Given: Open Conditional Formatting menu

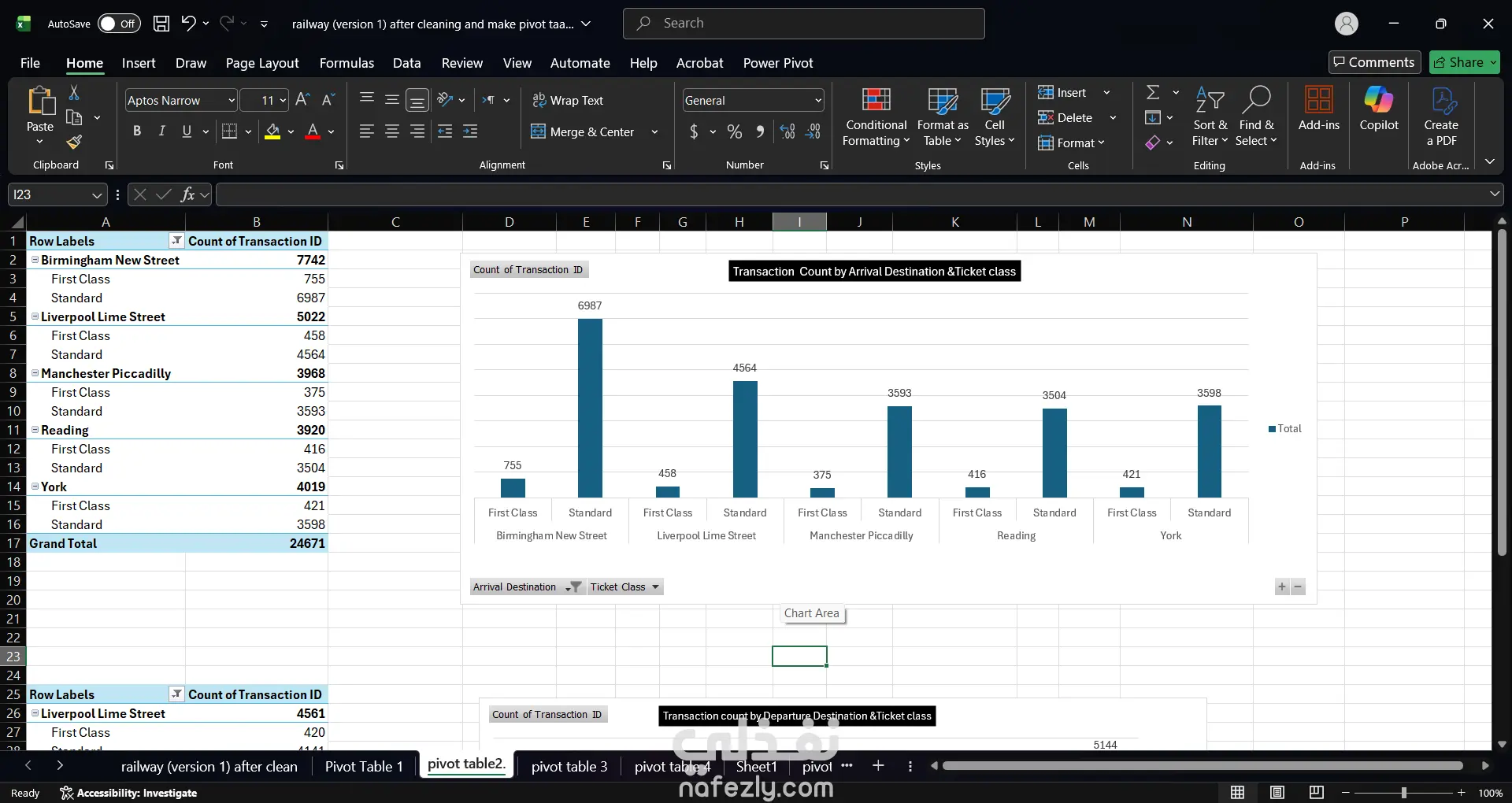Looking at the screenshot, I should point(876,117).
